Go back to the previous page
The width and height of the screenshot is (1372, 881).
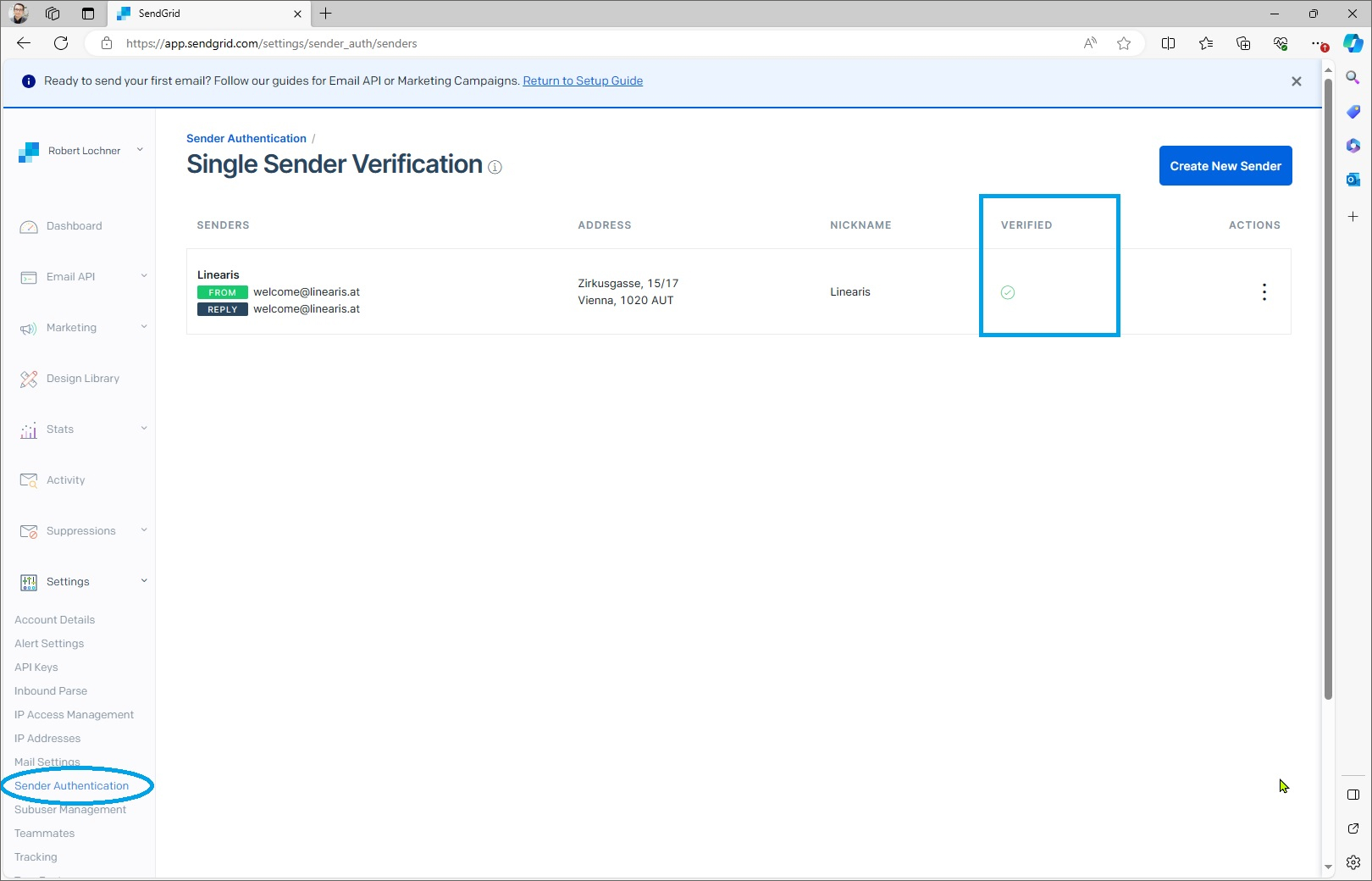click(24, 43)
